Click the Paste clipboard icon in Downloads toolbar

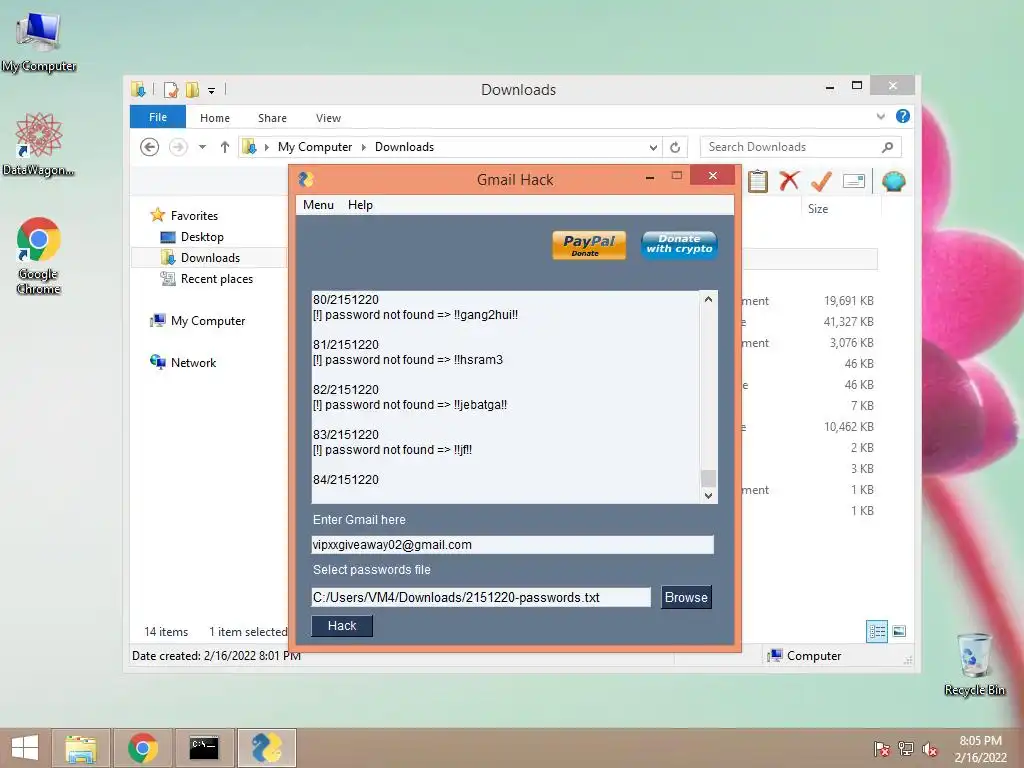[x=758, y=181]
